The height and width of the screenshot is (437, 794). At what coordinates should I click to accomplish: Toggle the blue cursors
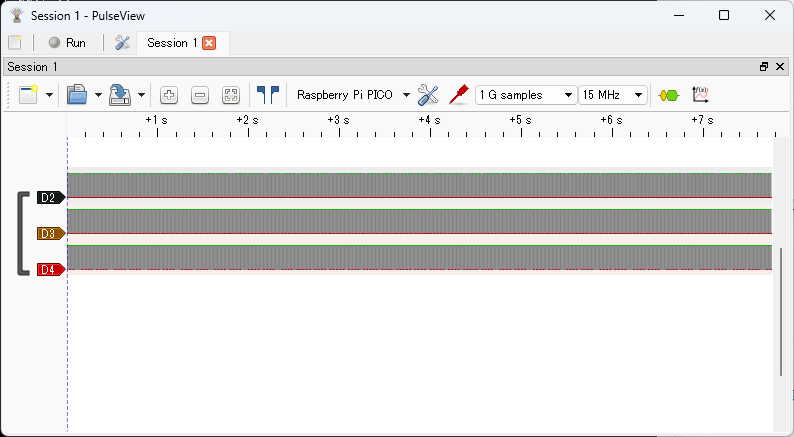pos(268,95)
